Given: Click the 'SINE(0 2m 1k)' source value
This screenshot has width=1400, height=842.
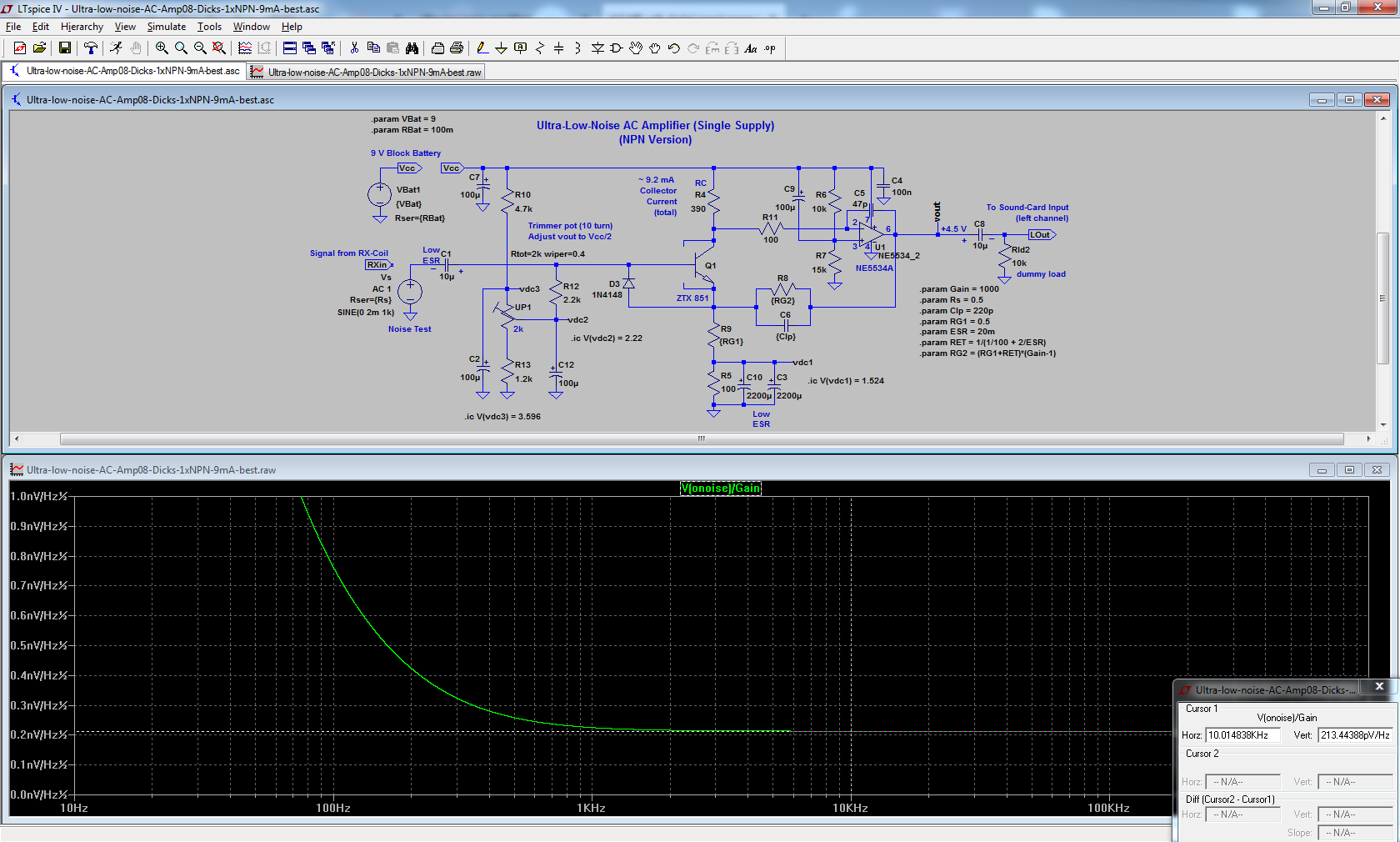Looking at the screenshot, I should tap(366, 313).
